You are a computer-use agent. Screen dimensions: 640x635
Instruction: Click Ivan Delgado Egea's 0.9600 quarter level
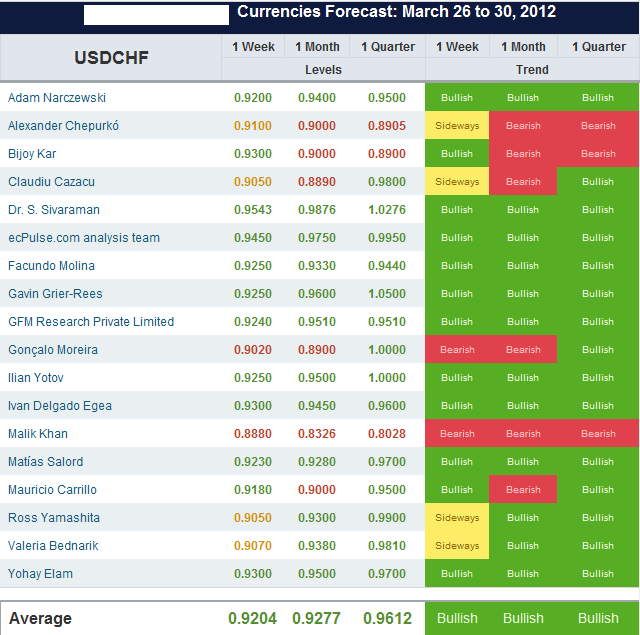tap(387, 406)
